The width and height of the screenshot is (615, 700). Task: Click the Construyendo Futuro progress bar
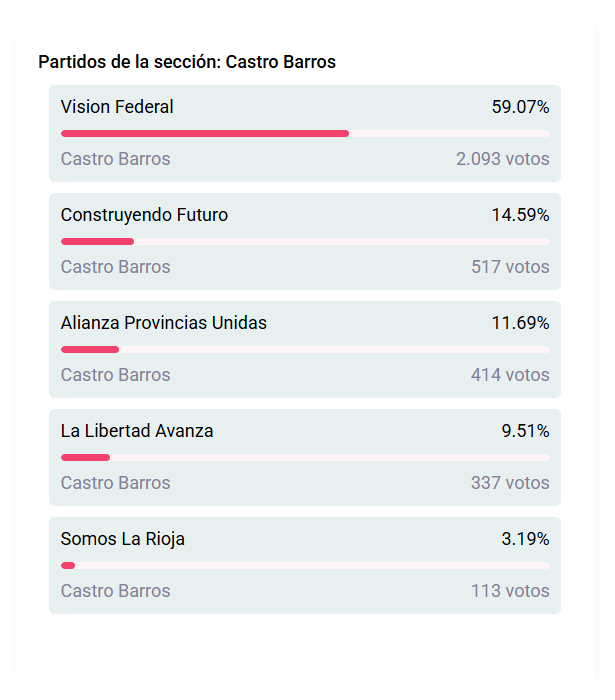click(305, 241)
